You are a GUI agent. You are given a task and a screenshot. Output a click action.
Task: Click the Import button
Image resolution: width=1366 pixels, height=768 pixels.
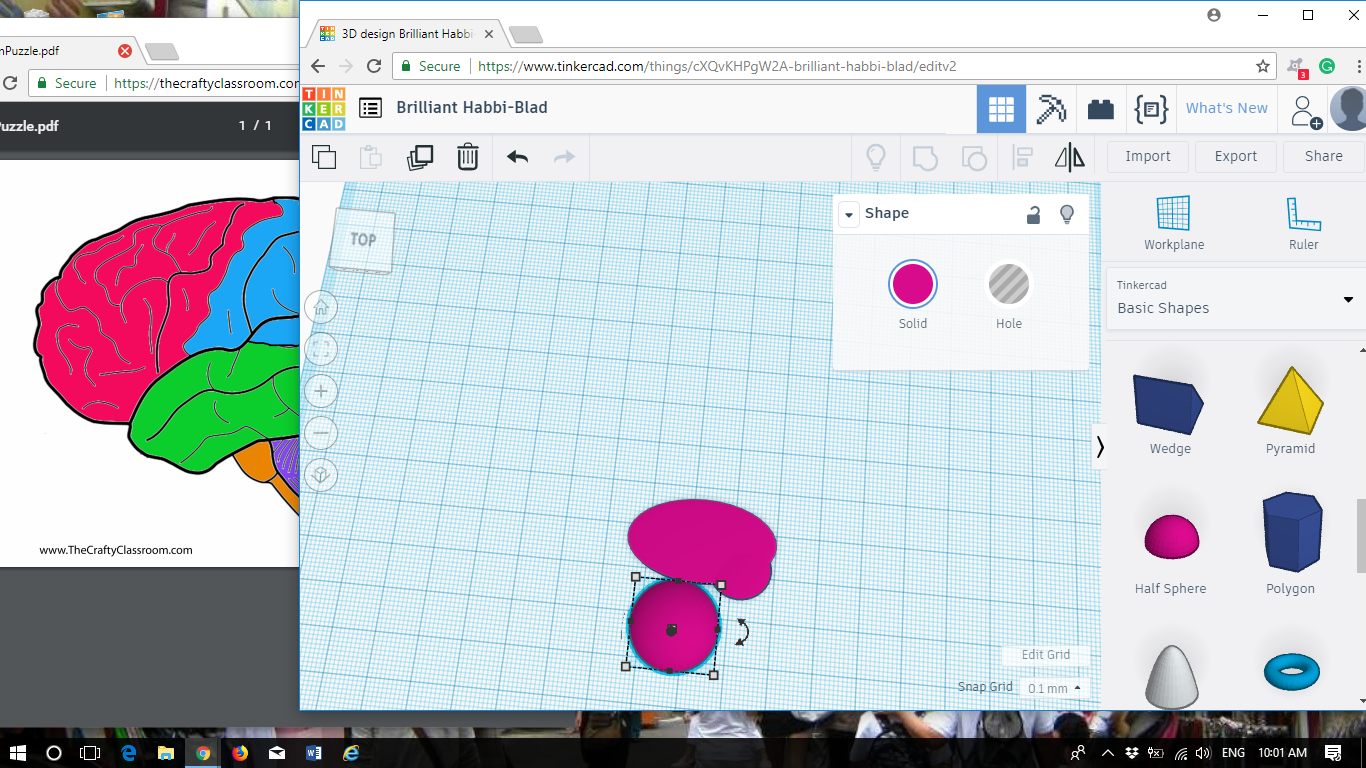[x=1148, y=157]
